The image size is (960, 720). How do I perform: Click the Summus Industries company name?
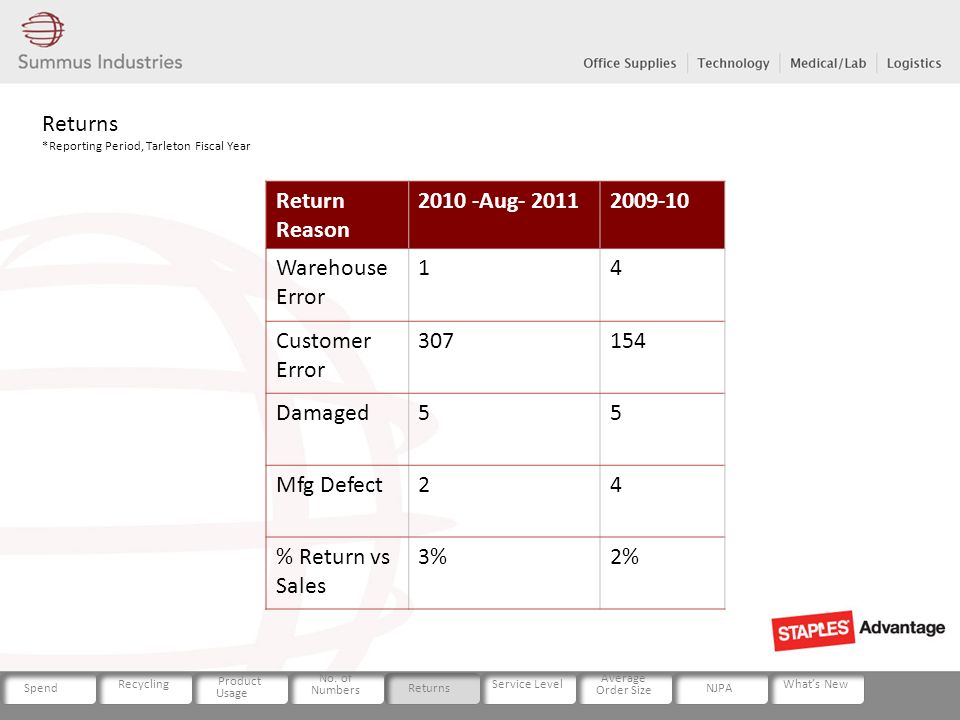point(100,62)
